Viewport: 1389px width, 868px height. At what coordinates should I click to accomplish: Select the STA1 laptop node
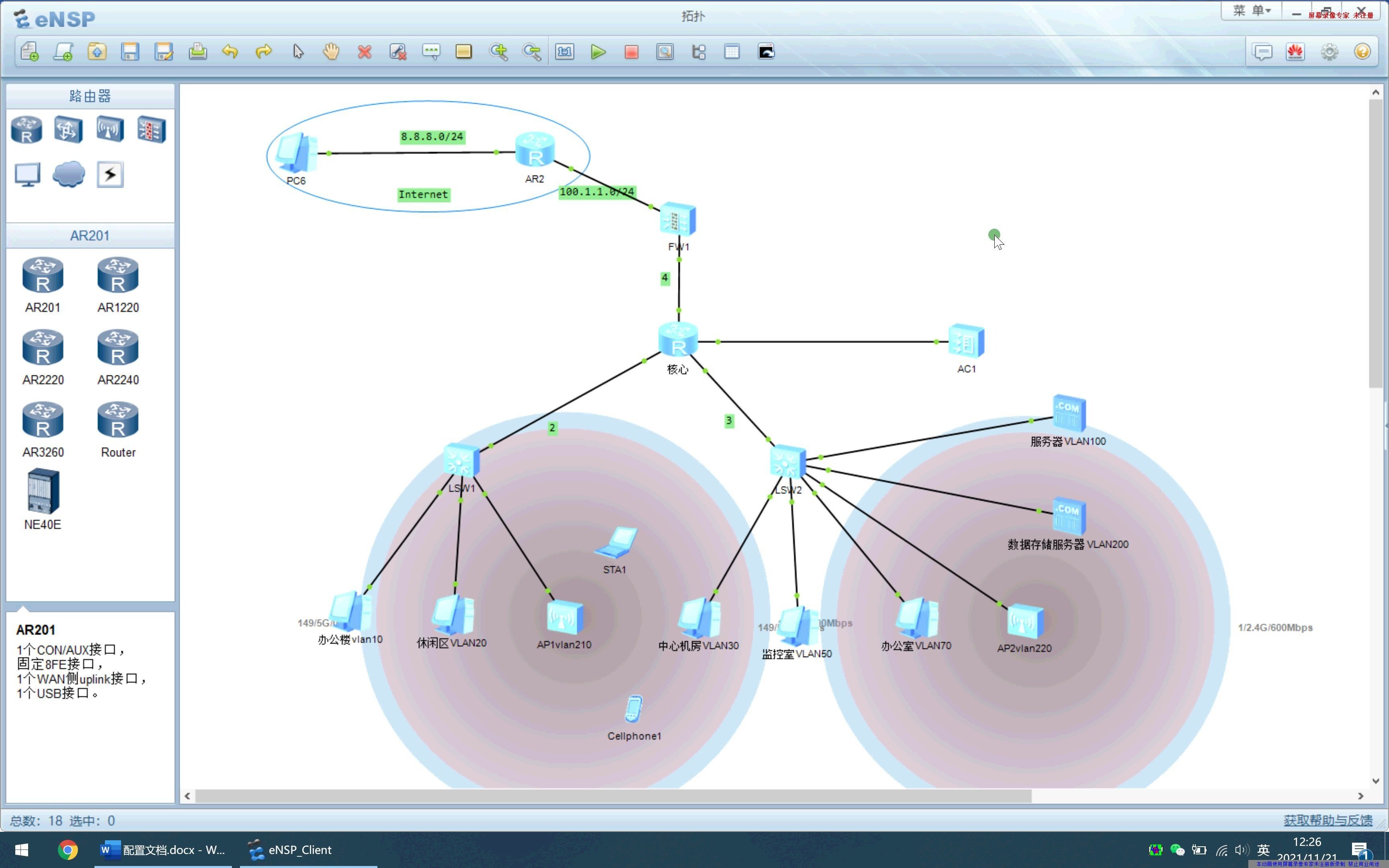pyautogui.click(x=616, y=542)
